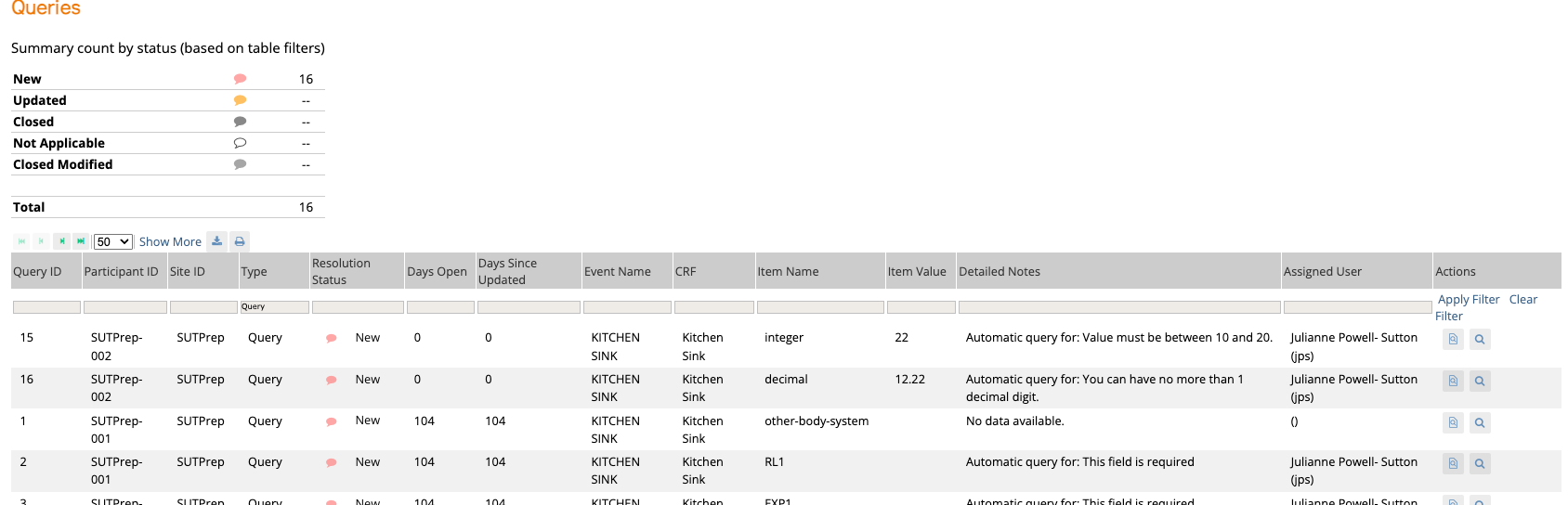
Task: Click the print queries icon
Action: coord(240,241)
